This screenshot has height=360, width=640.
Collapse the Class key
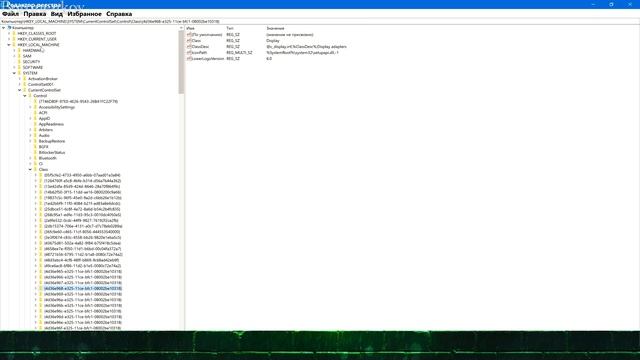point(30,169)
